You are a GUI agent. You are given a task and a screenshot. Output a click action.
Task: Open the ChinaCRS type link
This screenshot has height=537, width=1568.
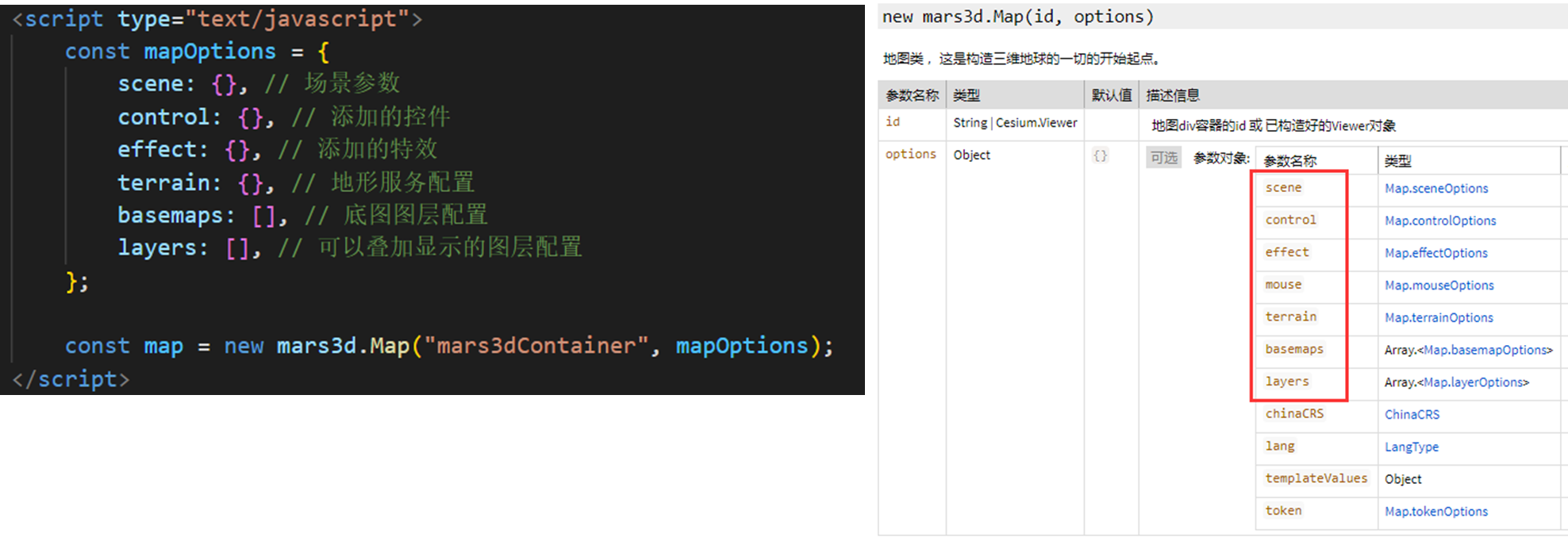[1412, 415]
